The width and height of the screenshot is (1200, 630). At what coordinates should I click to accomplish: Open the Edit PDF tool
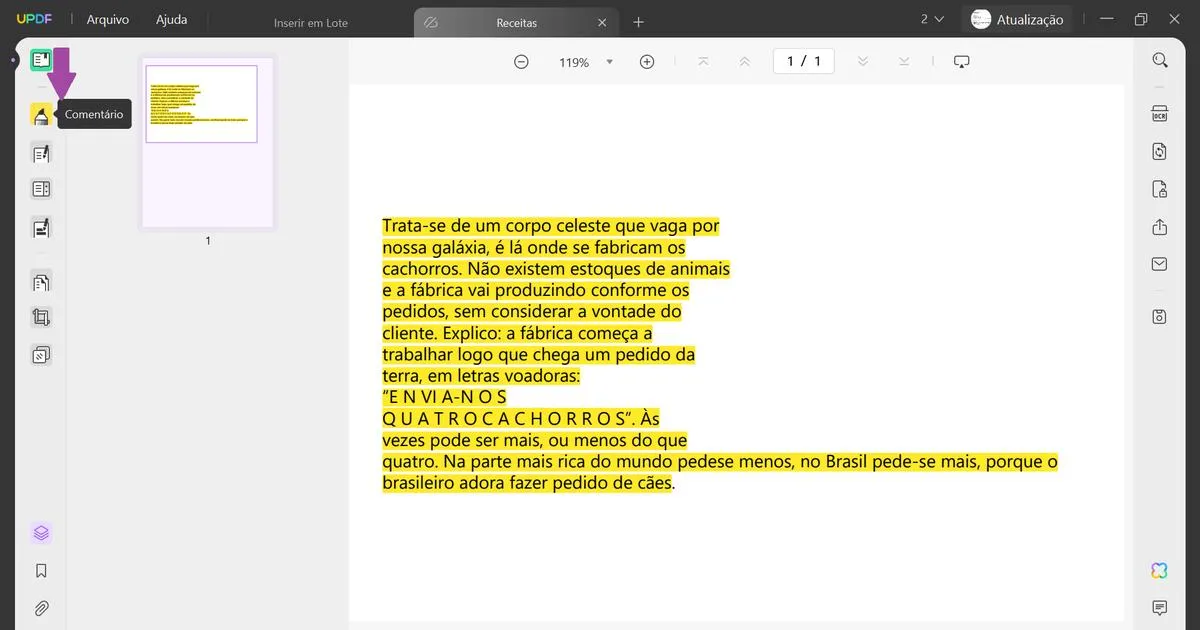point(40,153)
